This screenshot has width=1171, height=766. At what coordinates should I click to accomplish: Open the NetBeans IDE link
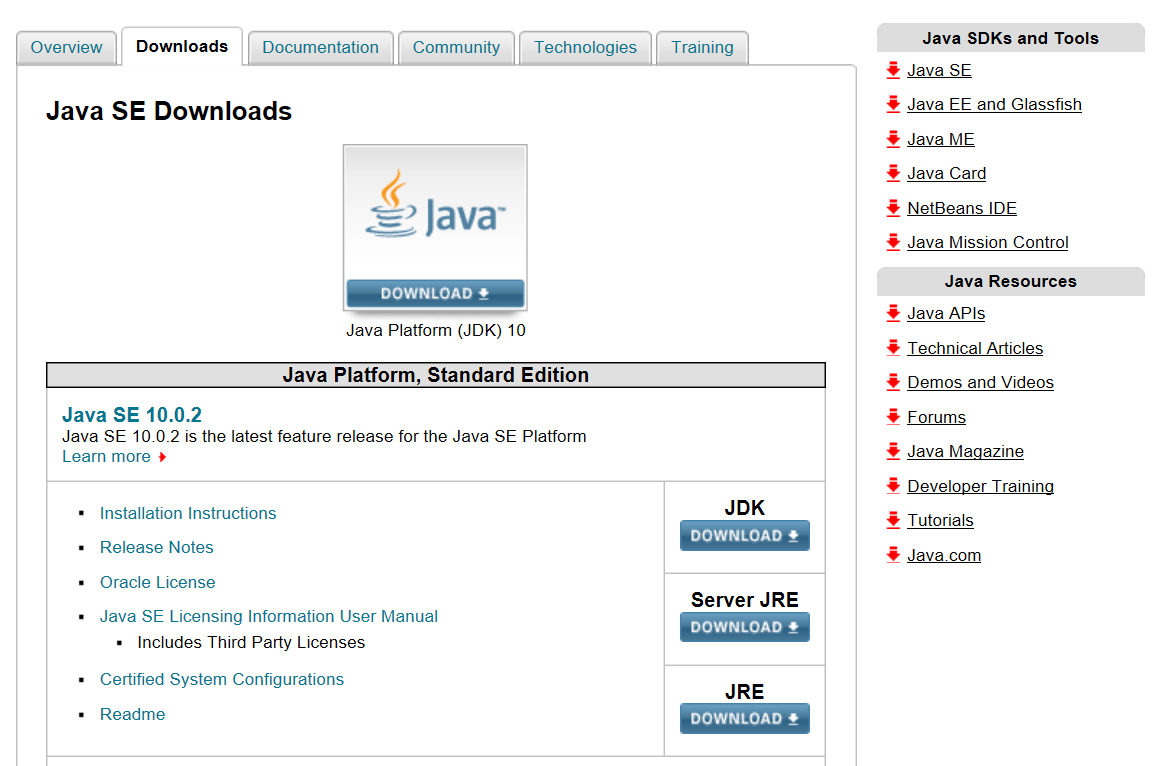pyautogui.click(x=962, y=209)
